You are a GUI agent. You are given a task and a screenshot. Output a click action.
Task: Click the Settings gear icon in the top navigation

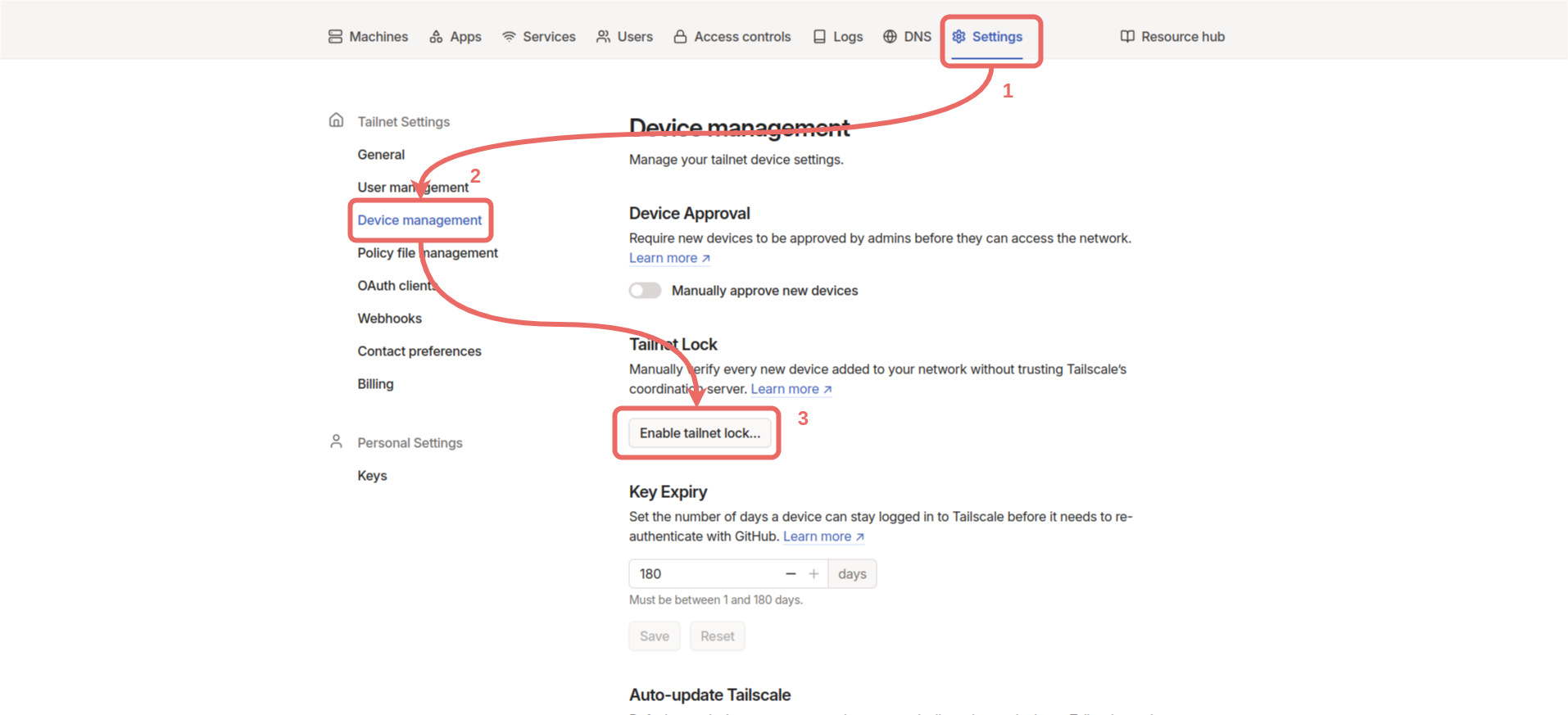pos(958,37)
